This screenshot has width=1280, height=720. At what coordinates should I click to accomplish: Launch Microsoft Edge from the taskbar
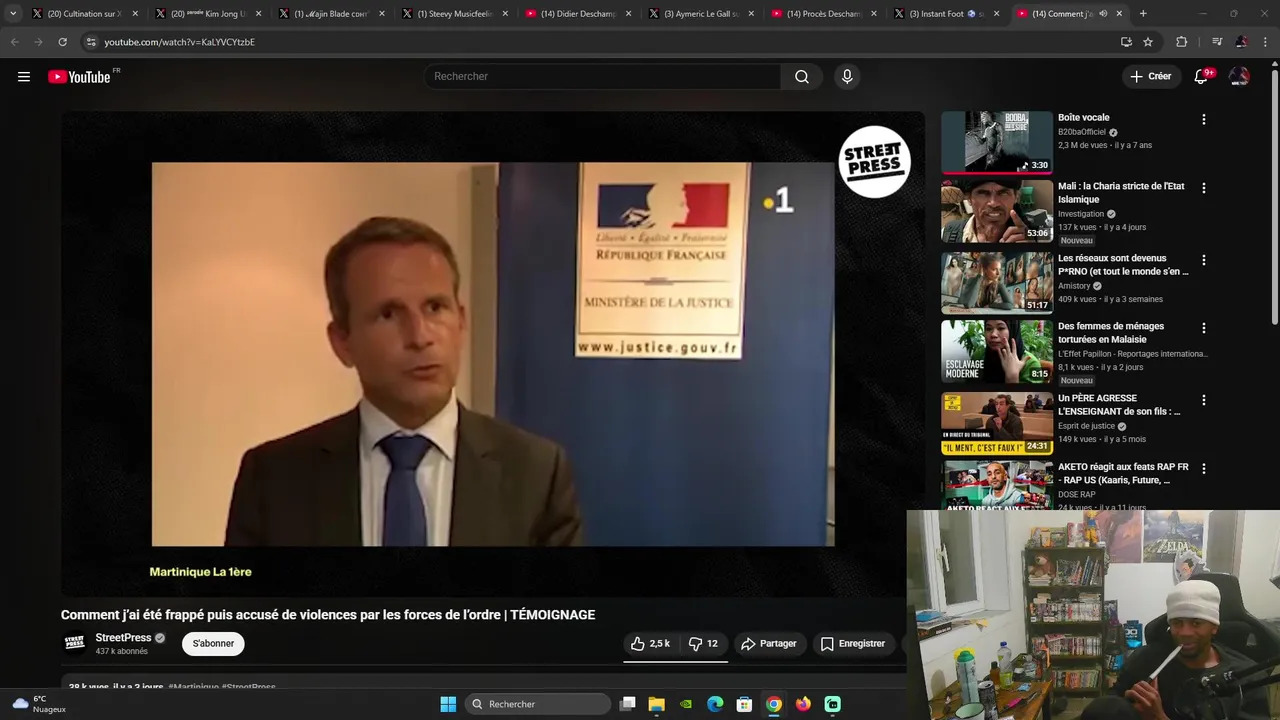point(715,704)
